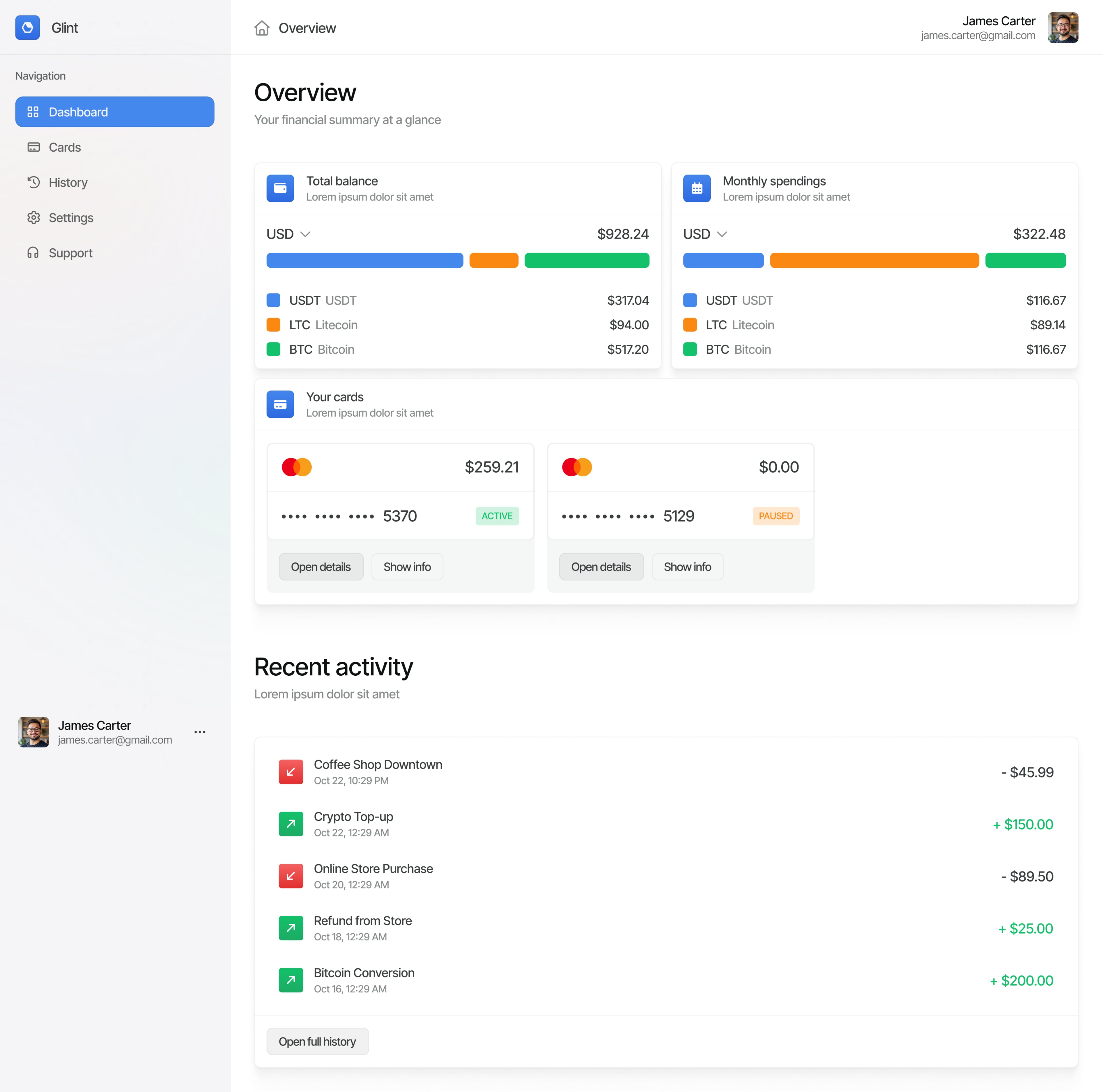Open Settings in the navigation
This screenshot has width=1103, height=1092.
(115, 218)
